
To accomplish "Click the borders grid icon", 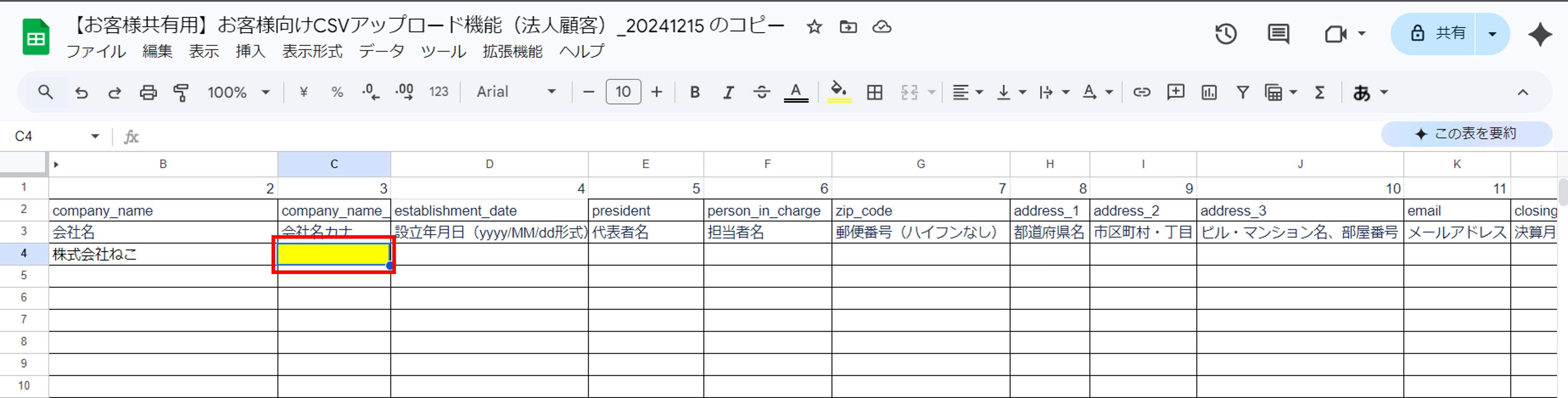I will click(x=875, y=93).
